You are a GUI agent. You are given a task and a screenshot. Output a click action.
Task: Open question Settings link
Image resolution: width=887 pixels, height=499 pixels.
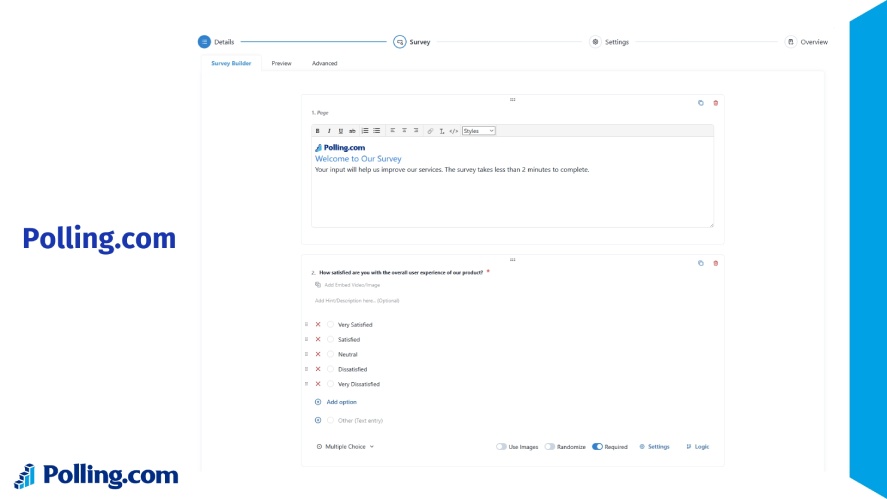tap(654, 446)
